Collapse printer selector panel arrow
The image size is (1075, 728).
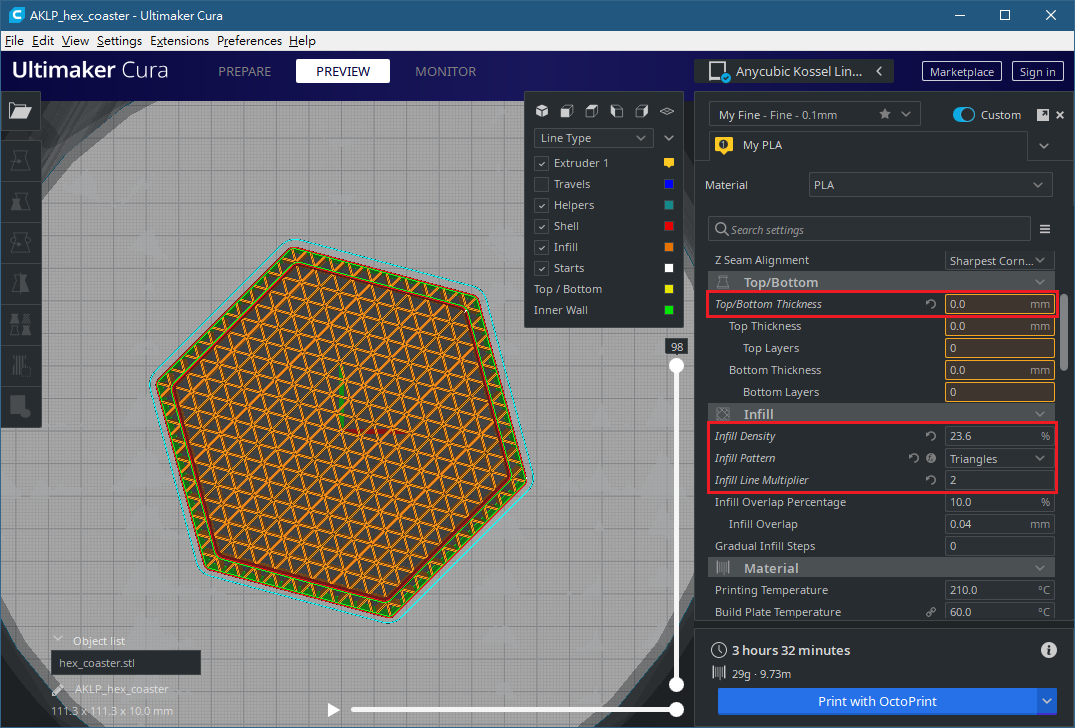(x=880, y=71)
